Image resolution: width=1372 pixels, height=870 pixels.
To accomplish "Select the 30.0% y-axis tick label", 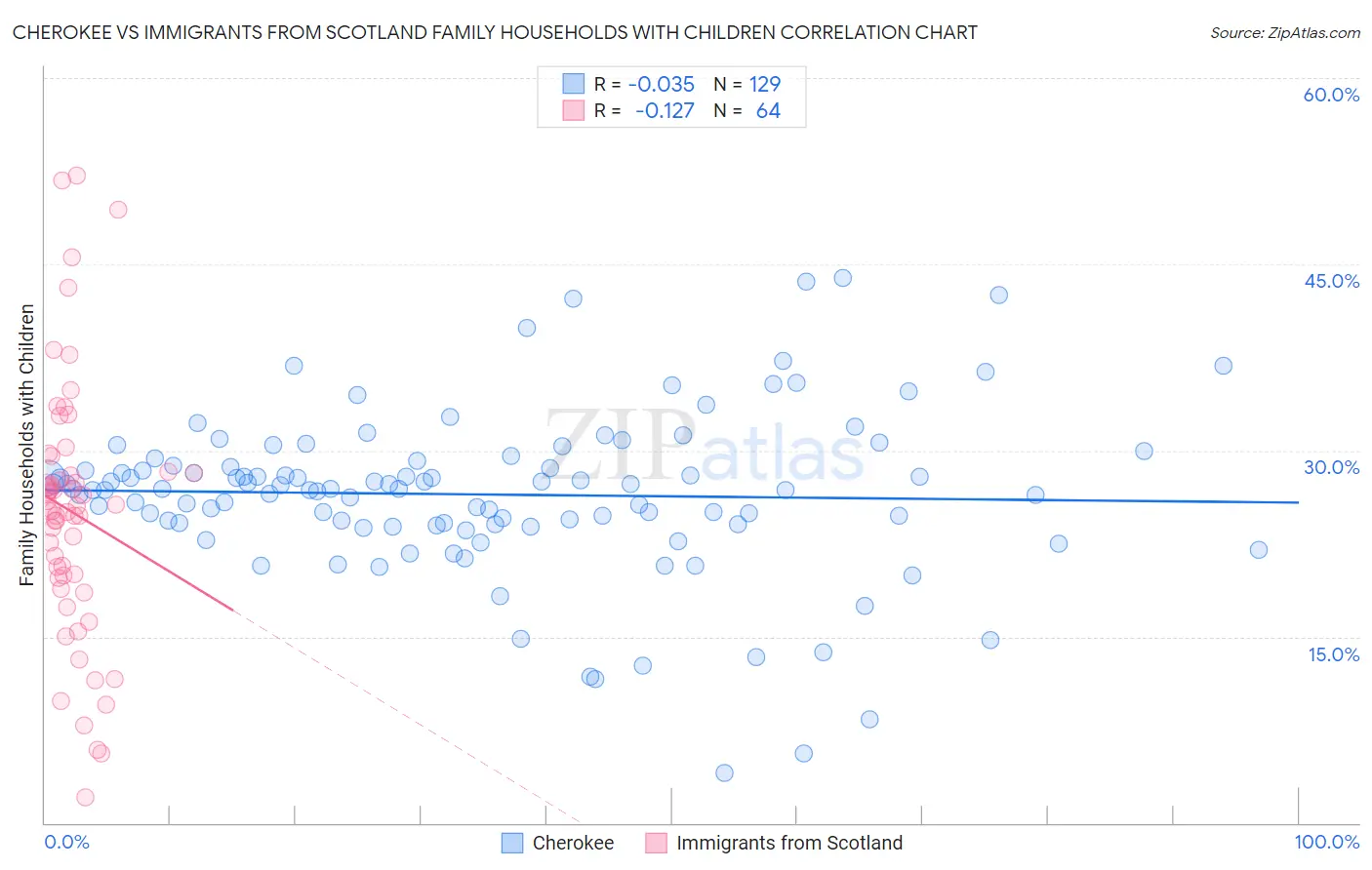I will (x=1331, y=467).
